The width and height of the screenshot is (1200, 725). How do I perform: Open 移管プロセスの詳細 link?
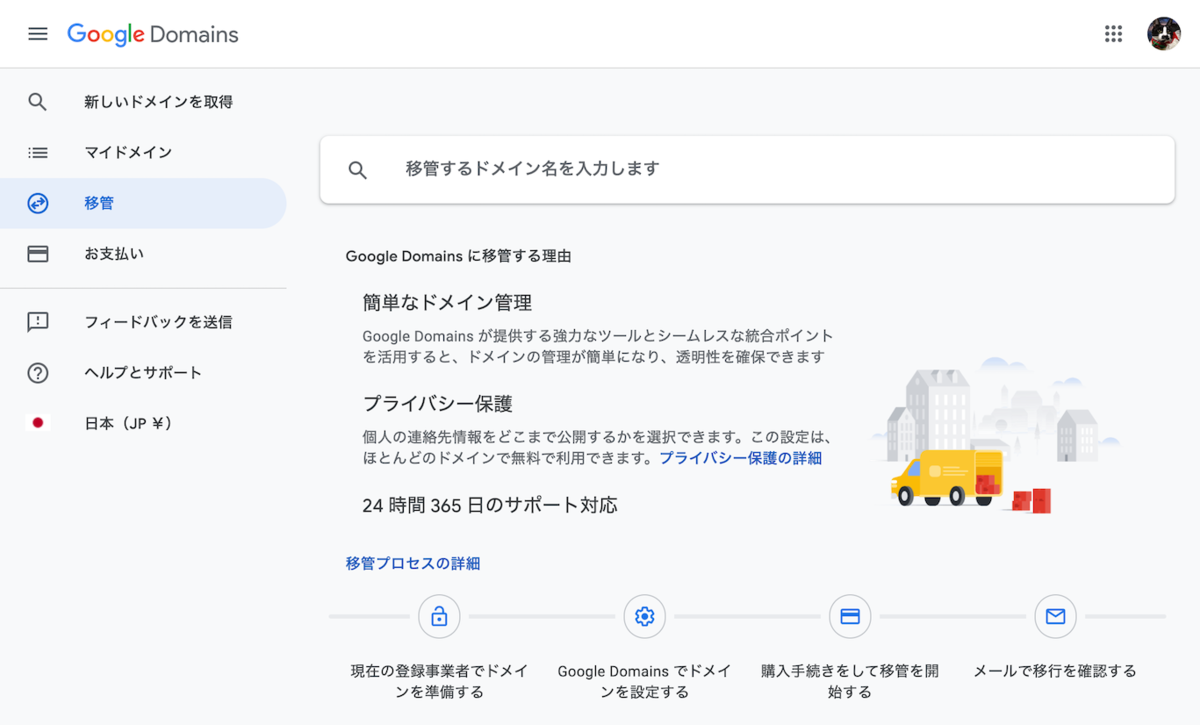(411, 563)
